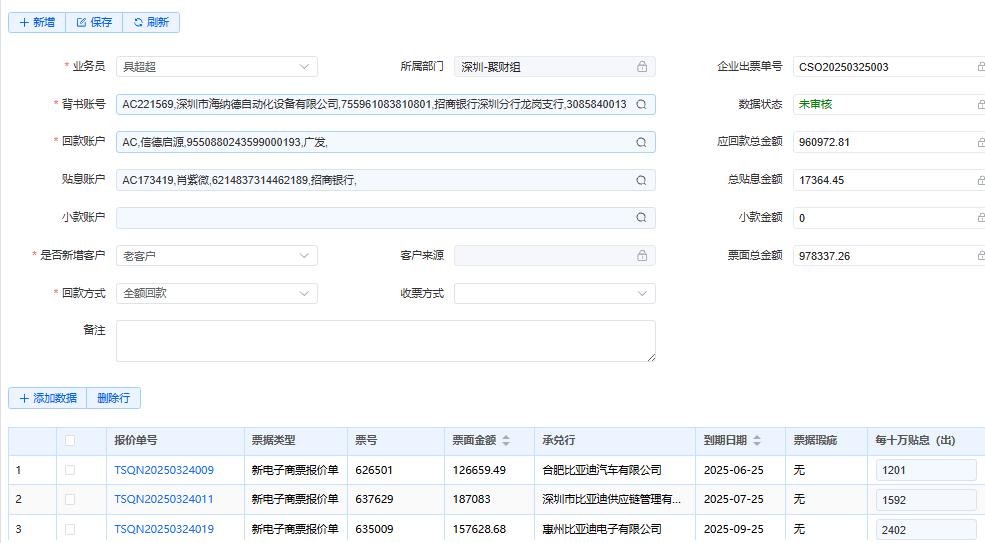Click lock icon in 客户来源 field

(x=642, y=256)
